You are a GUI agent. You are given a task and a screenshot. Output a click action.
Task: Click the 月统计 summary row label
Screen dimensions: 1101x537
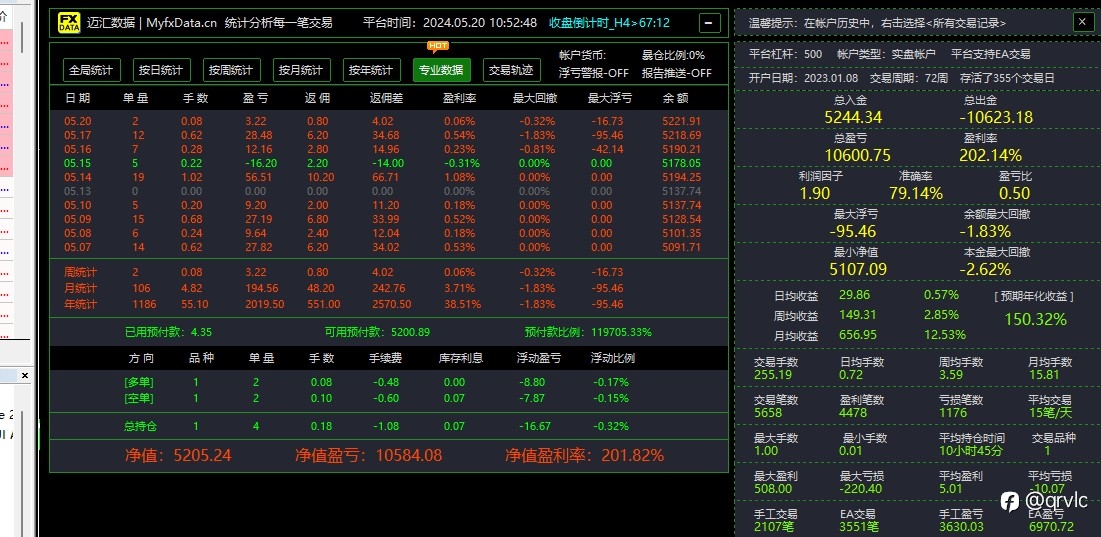[x=80, y=288]
